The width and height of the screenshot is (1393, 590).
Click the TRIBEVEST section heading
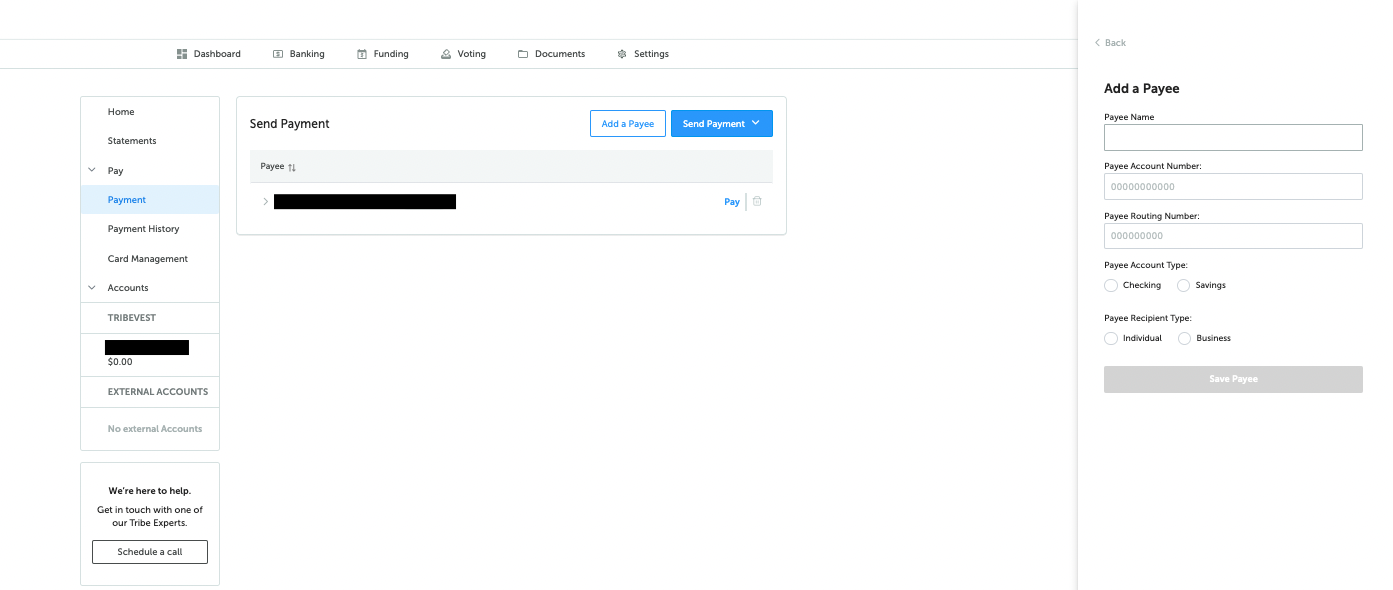click(x=132, y=318)
